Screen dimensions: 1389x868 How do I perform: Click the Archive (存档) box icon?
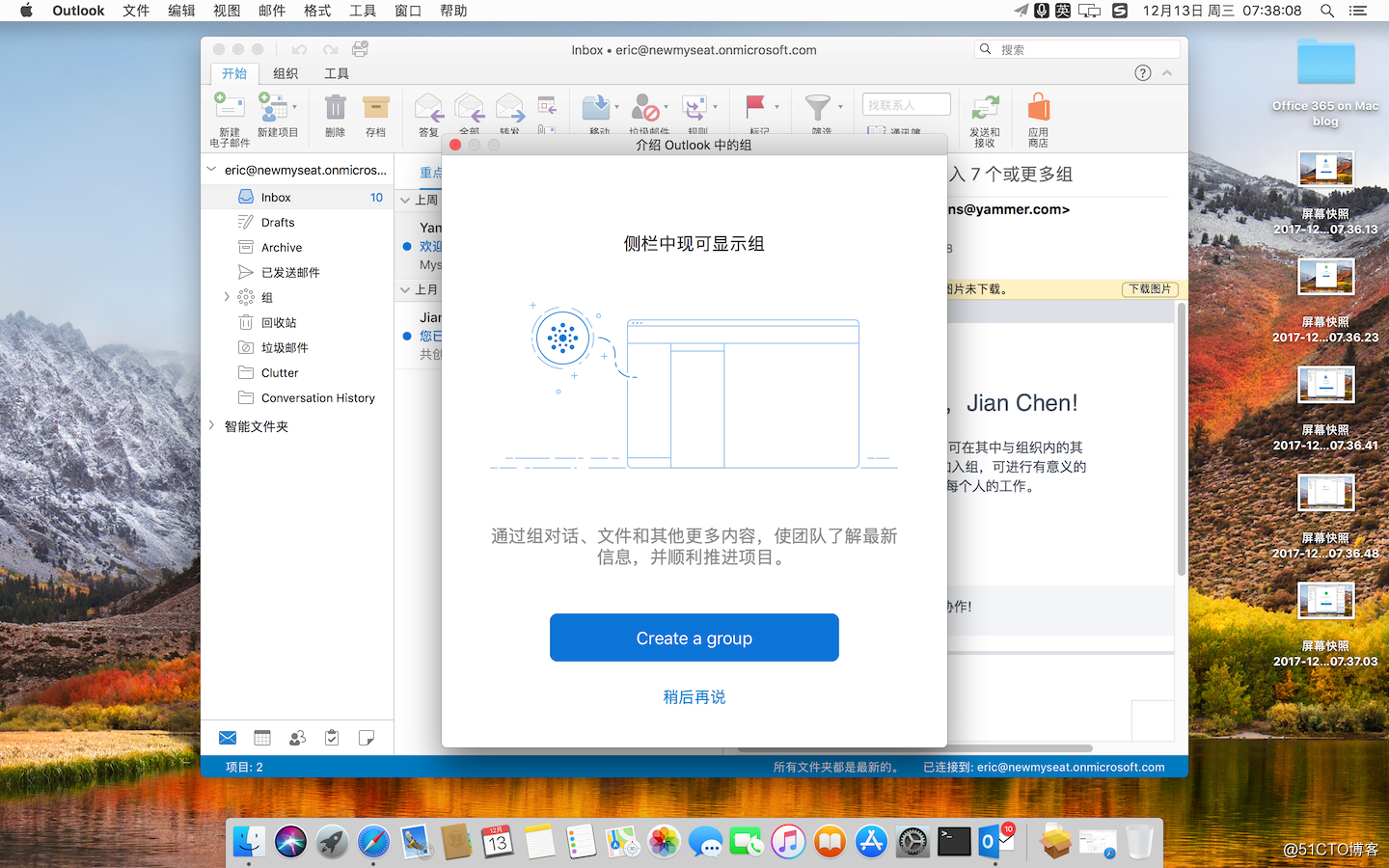[x=375, y=107]
